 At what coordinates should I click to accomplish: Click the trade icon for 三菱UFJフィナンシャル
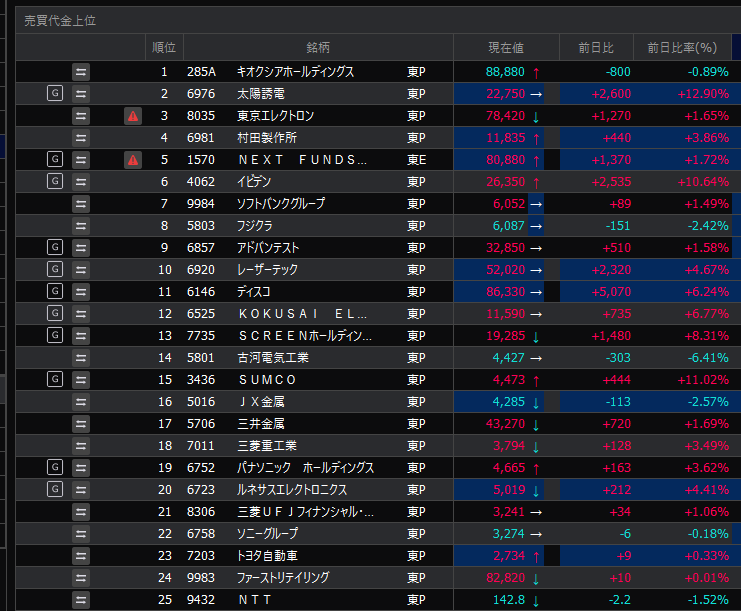click(x=81, y=512)
